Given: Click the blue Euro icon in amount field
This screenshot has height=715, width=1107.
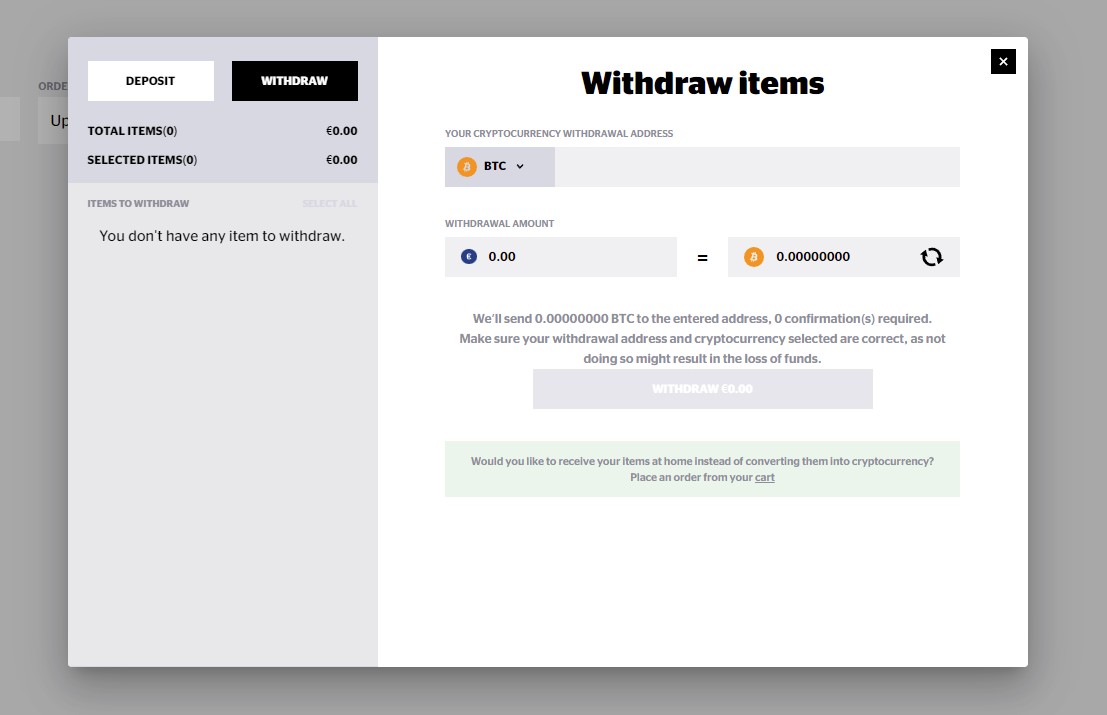Looking at the screenshot, I should coord(469,257).
